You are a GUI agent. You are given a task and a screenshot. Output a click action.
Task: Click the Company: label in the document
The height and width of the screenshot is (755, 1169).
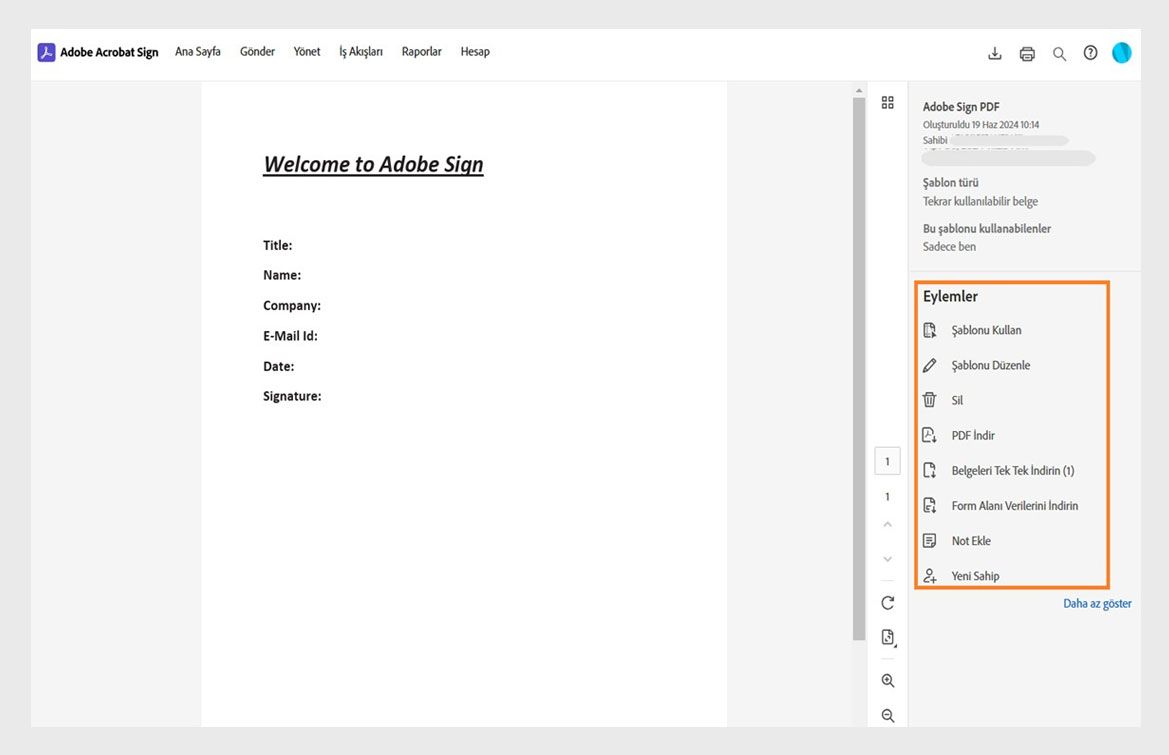tap(292, 306)
